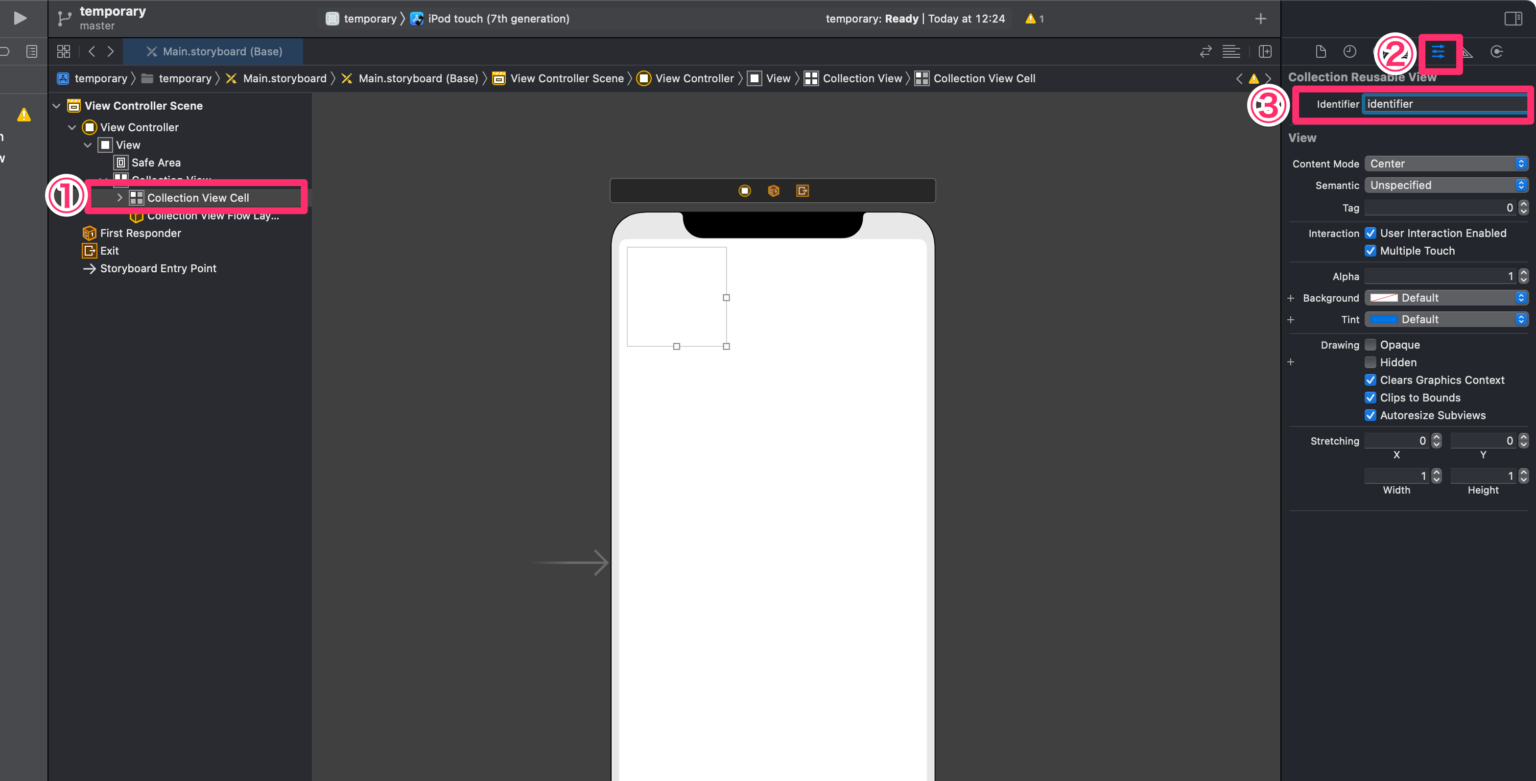Open the Connections inspector
Screen dimensions: 1536x781
coord(1497,51)
